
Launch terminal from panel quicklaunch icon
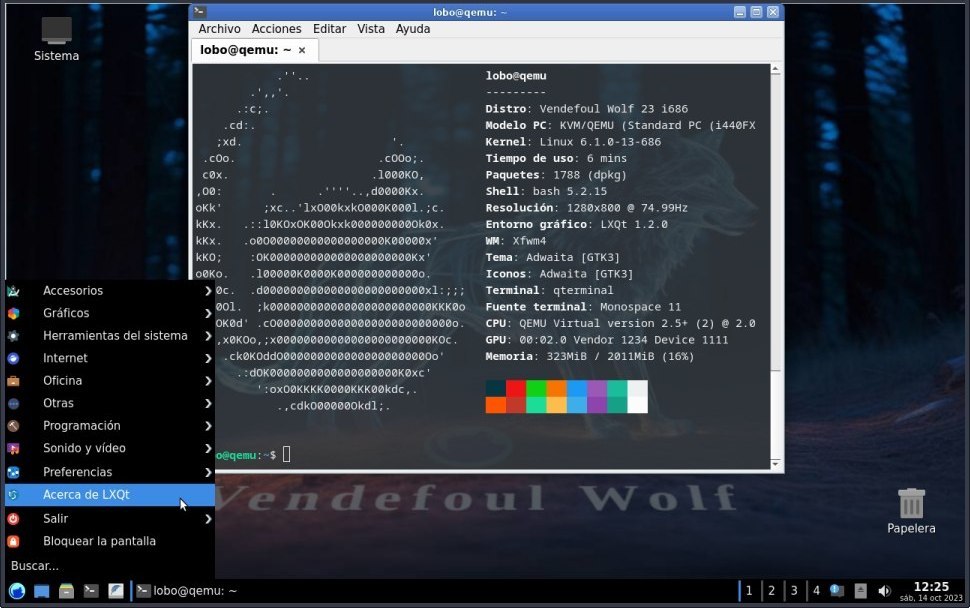click(x=91, y=591)
